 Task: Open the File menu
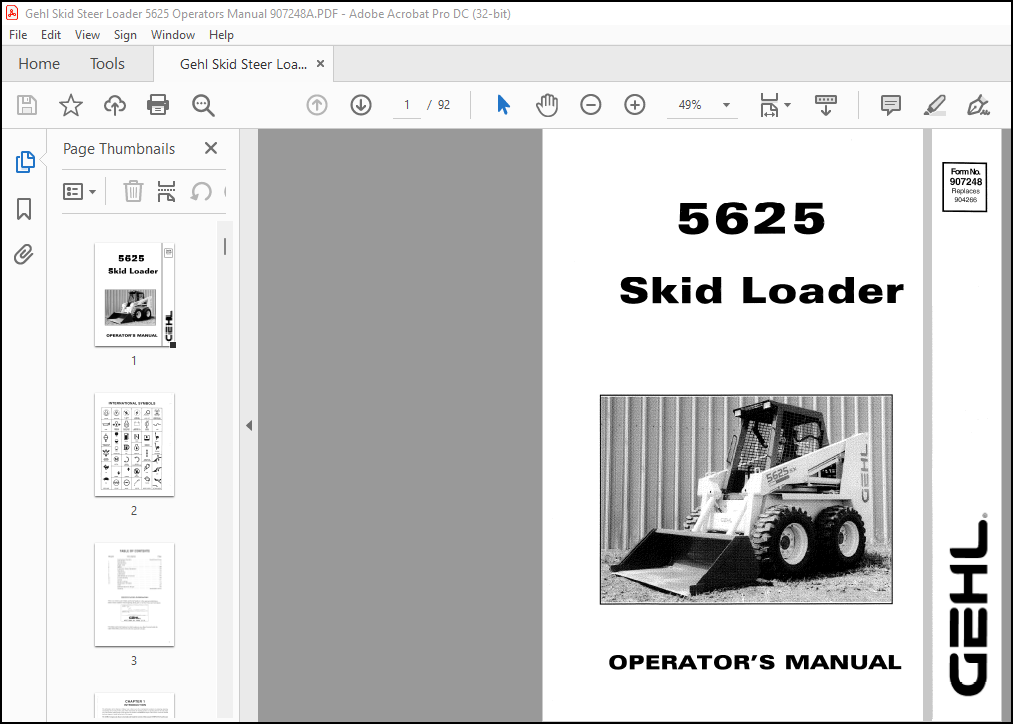[x=18, y=35]
